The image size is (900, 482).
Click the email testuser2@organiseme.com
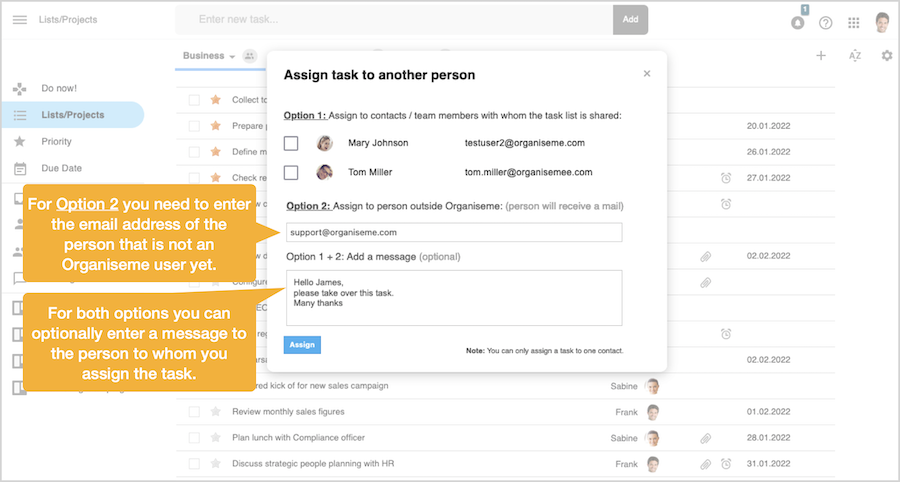coord(525,143)
